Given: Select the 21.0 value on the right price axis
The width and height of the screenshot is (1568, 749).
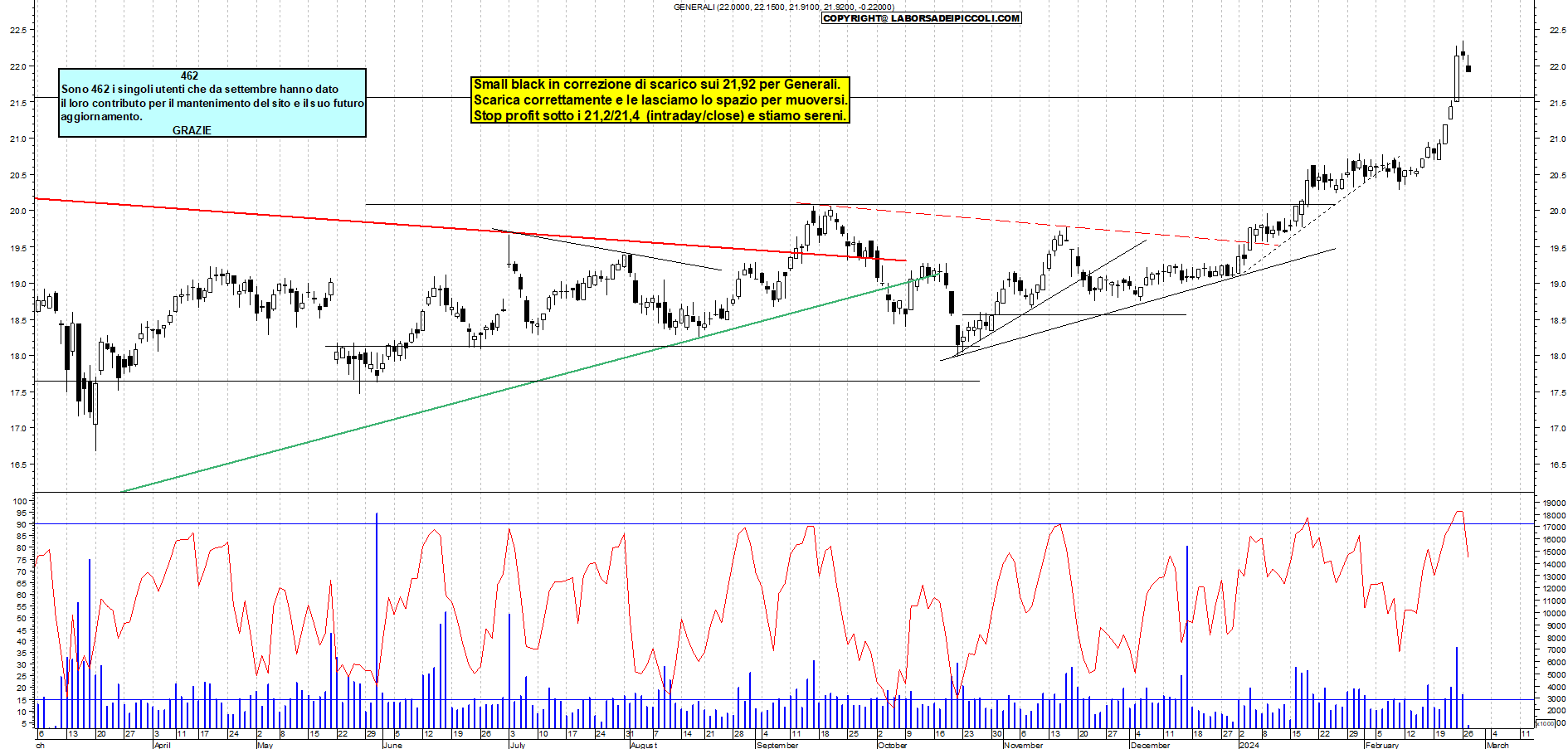Looking at the screenshot, I should 1557,139.
